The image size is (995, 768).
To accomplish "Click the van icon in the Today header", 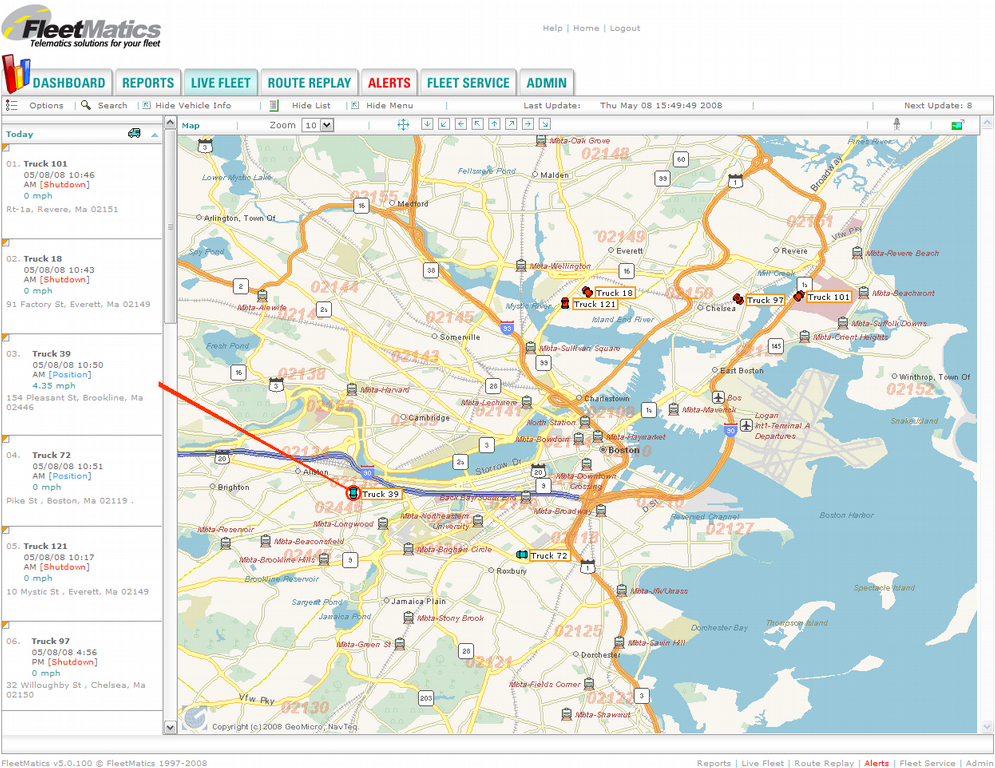I will (134, 133).
